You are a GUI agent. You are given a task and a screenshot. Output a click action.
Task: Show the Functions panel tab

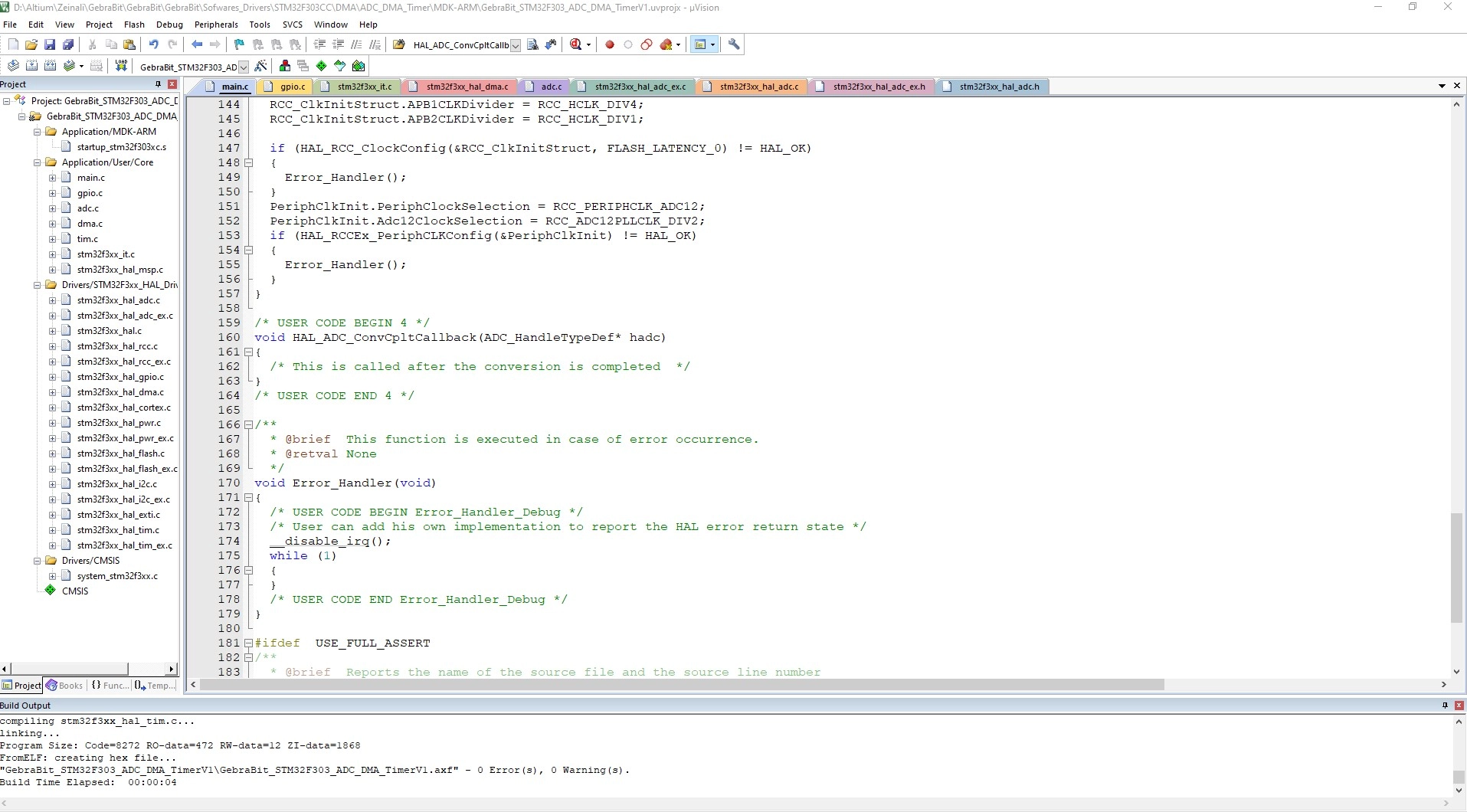tap(110, 686)
